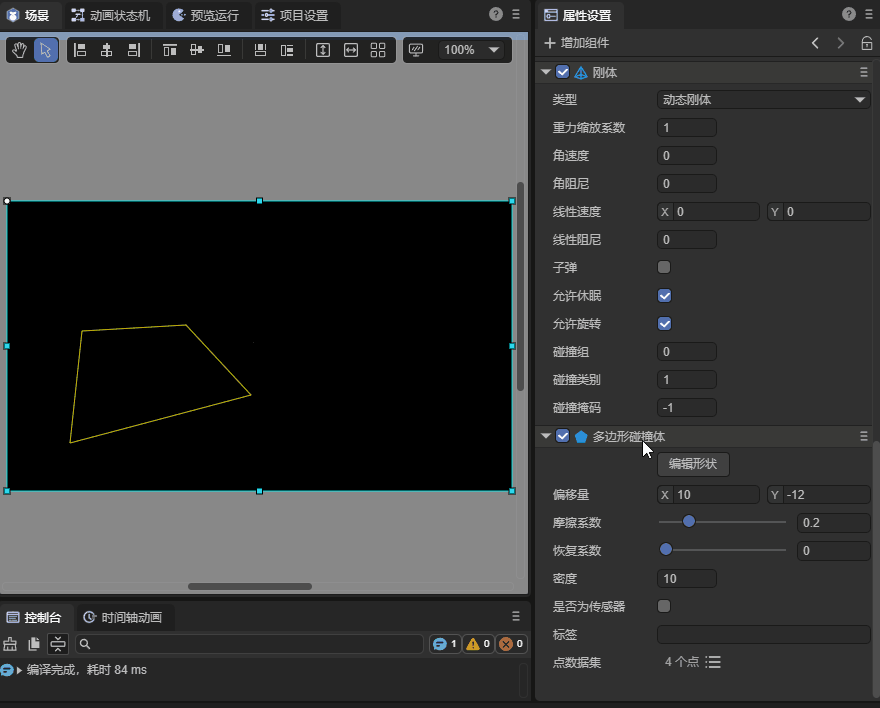Click the 摩擦系数 slider handle
Viewport: 880px width, 708px height.
point(688,521)
